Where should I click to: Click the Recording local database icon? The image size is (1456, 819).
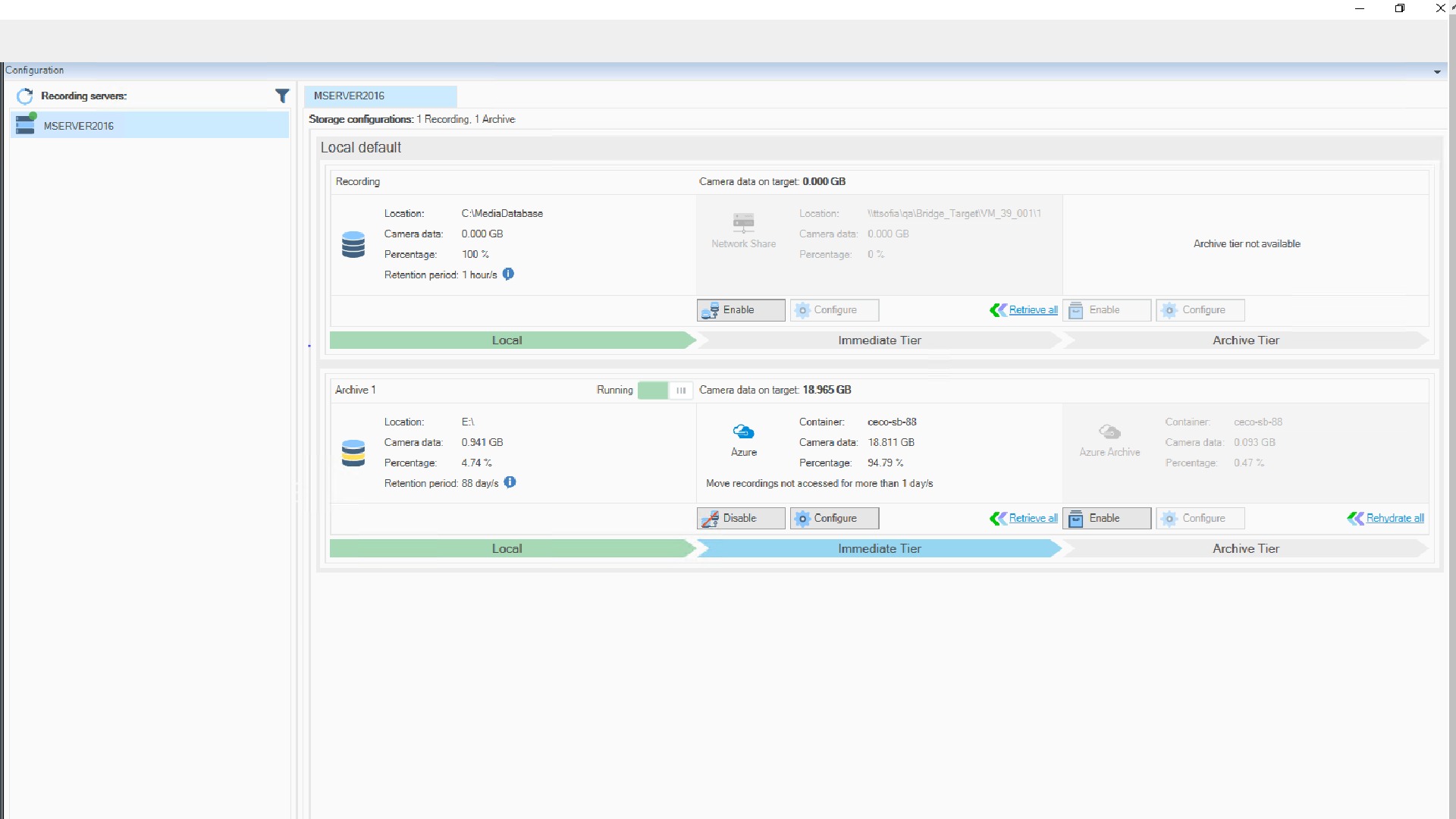point(353,245)
